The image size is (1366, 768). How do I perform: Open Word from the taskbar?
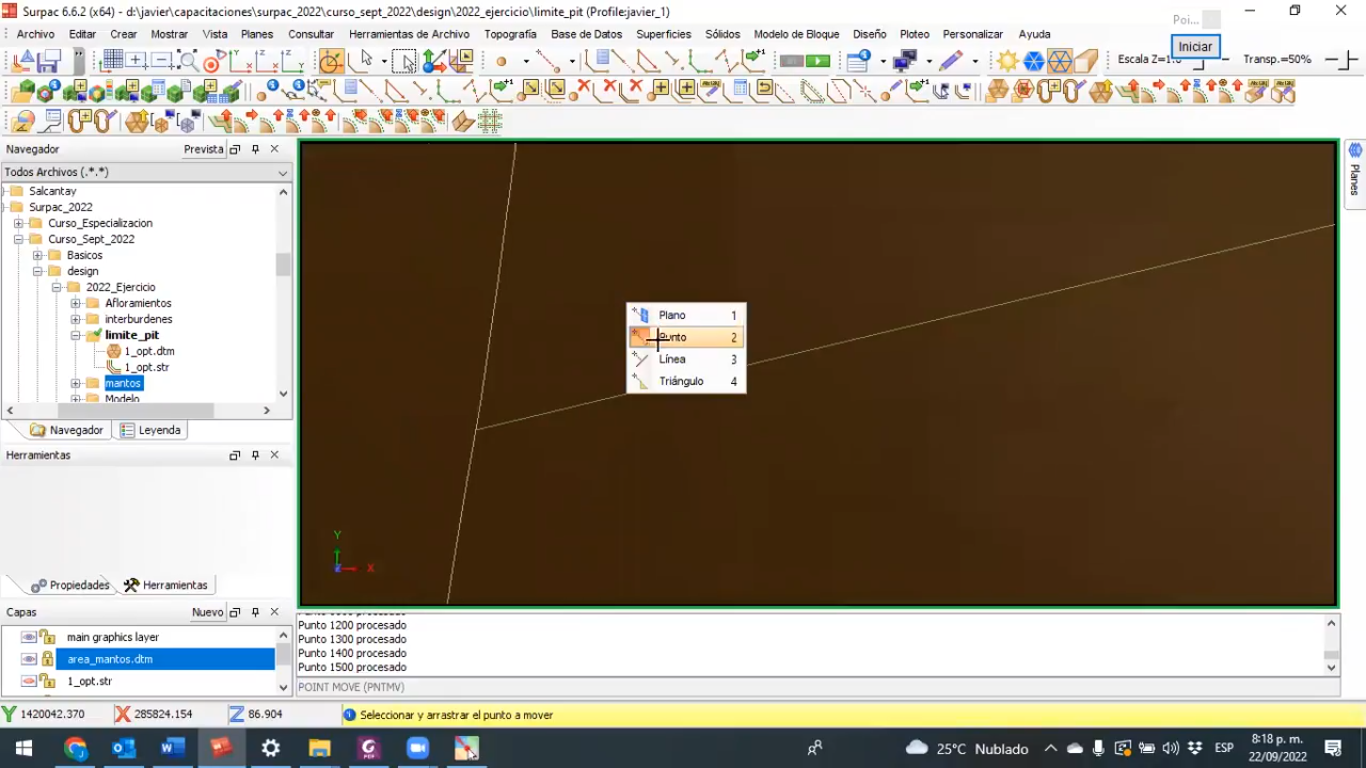click(x=173, y=748)
